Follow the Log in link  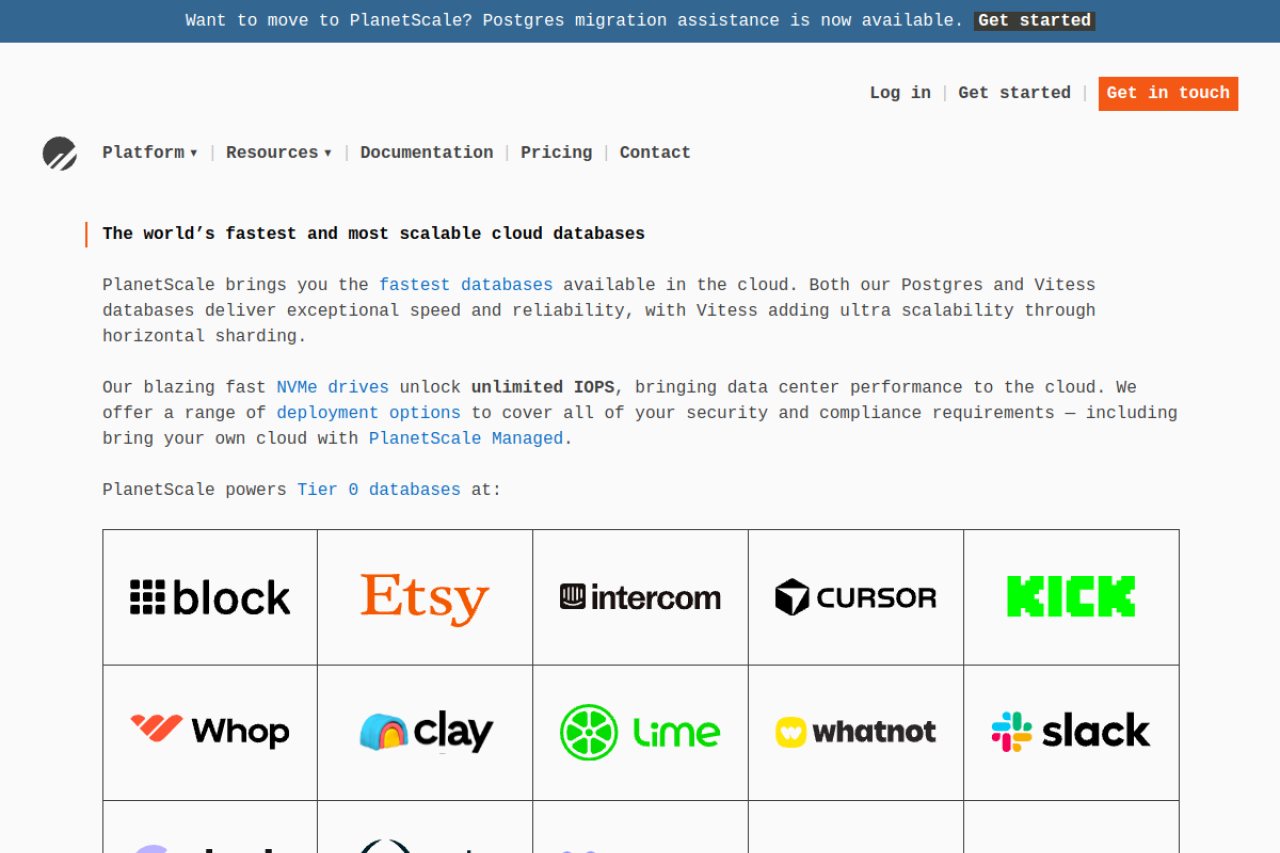pos(900,93)
